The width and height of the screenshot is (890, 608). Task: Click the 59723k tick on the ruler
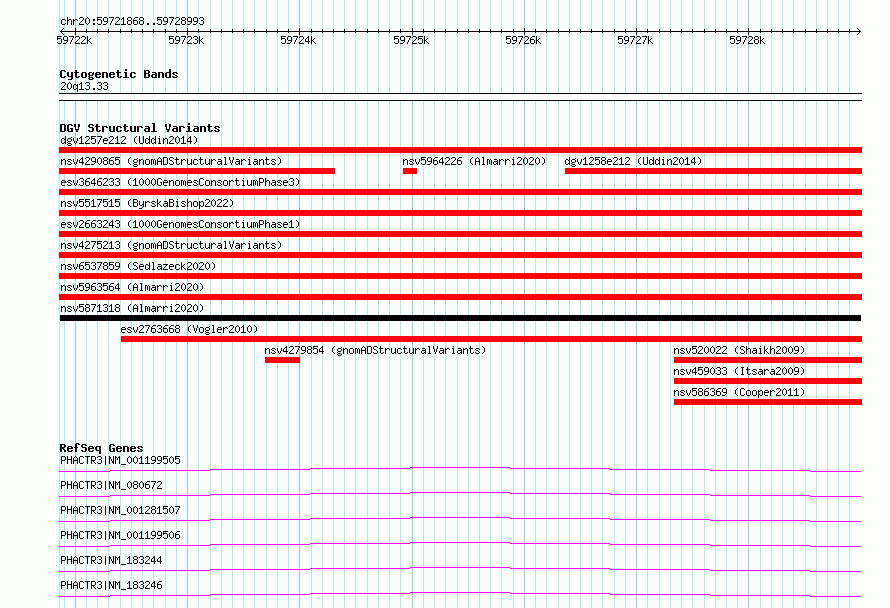(x=186, y=40)
